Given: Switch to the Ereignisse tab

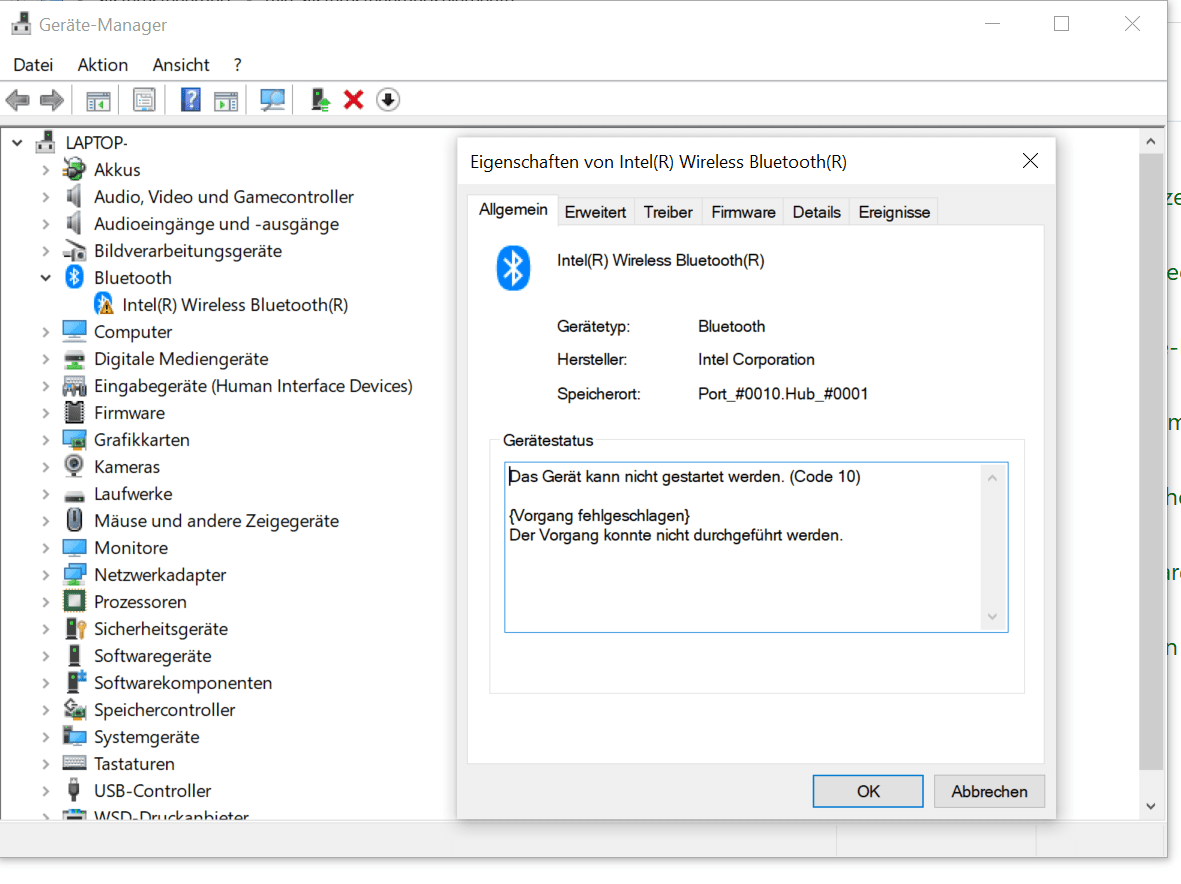Looking at the screenshot, I should (894, 212).
